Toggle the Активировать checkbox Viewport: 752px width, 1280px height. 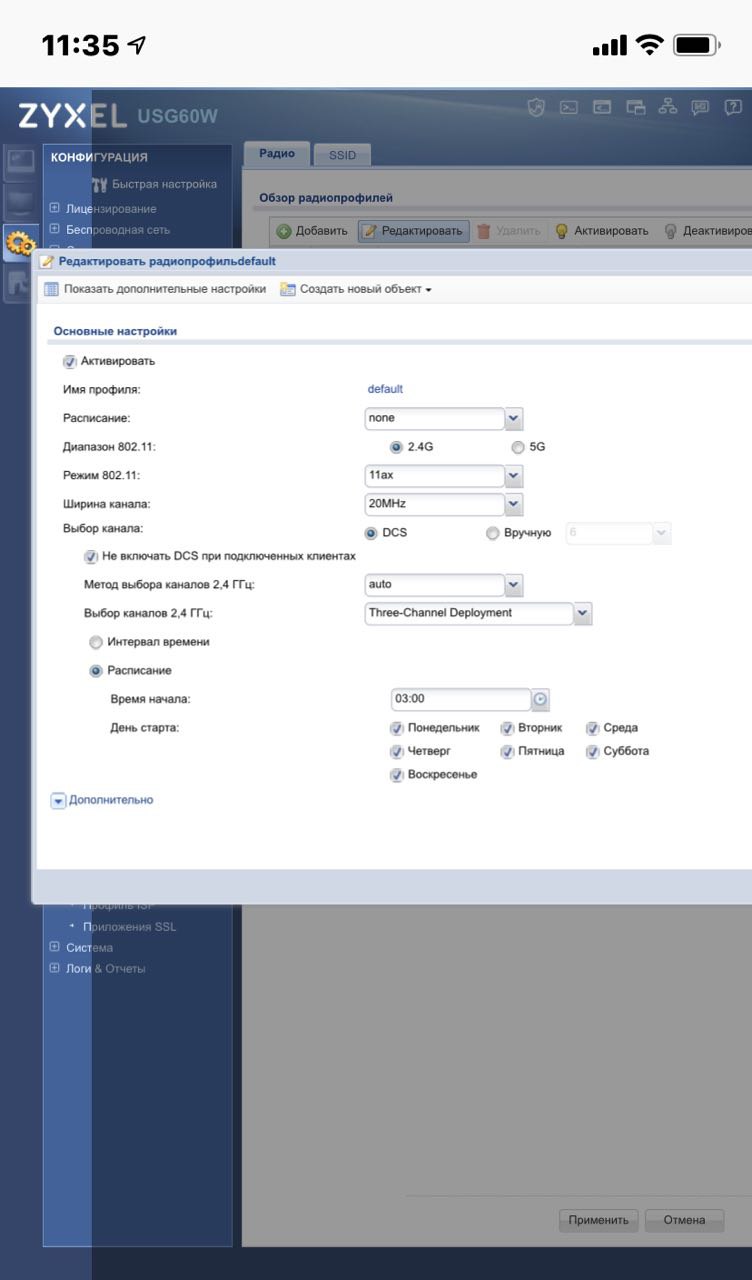pos(70,362)
